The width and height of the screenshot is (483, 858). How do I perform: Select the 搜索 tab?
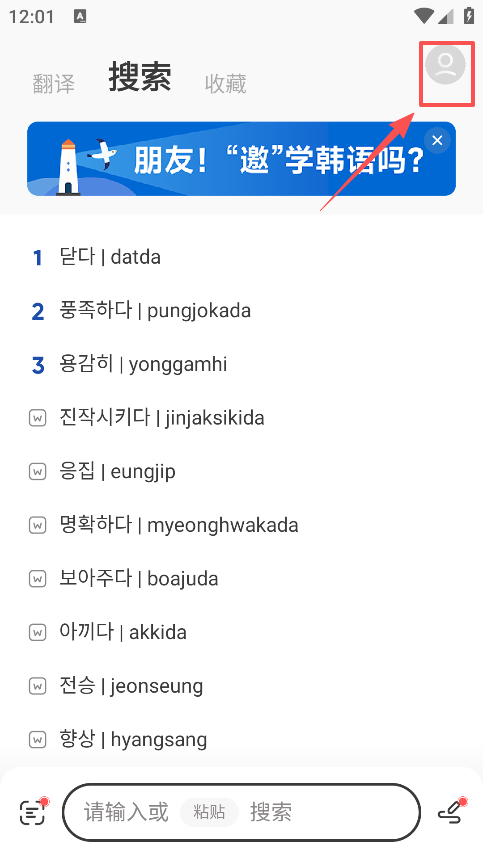140,76
